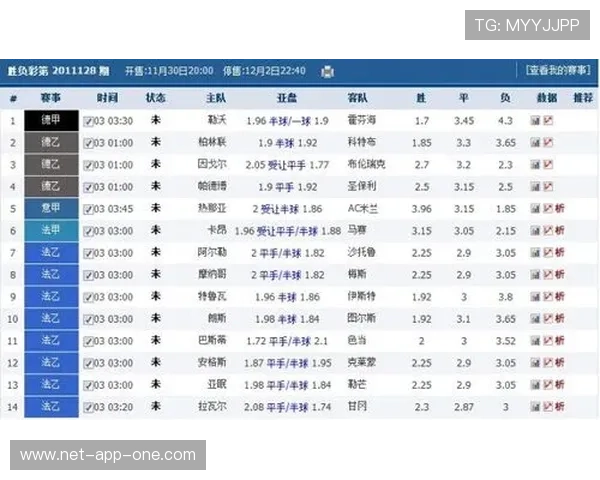This screenshot has height=480, width=600.
Task: Click draw odds 2.87 in row 14
Action: coord(464,407)
